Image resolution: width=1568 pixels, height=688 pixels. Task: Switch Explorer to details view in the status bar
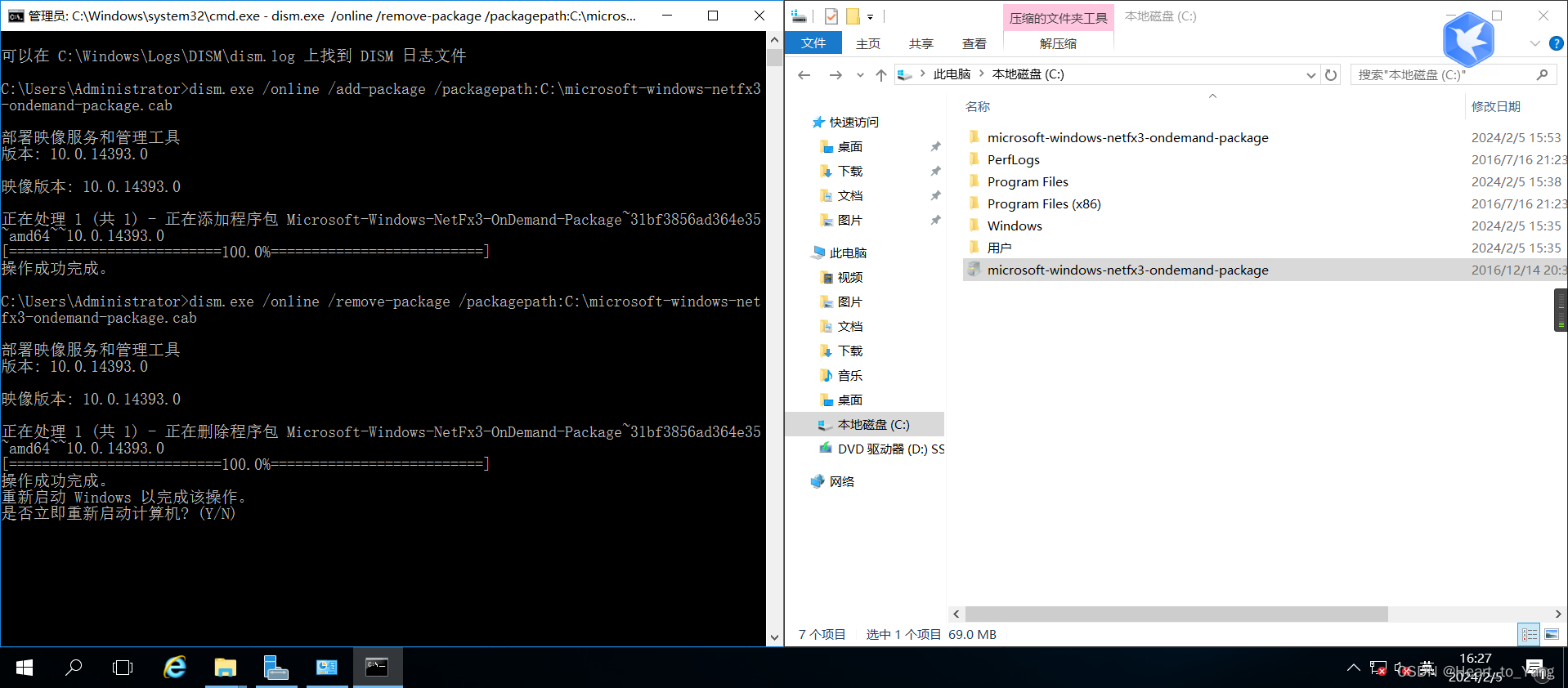click(1529, 634)
